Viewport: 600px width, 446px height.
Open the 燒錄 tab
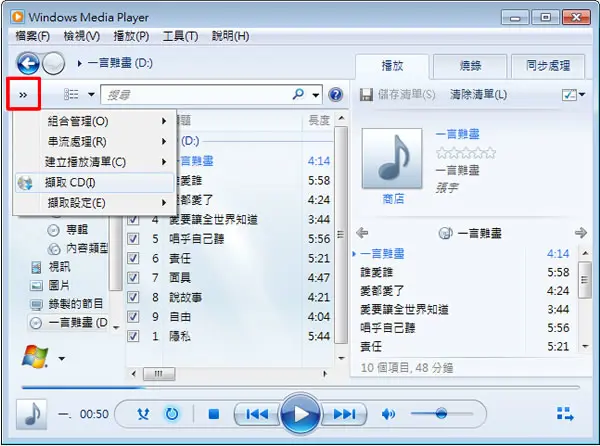pos(470,66)
